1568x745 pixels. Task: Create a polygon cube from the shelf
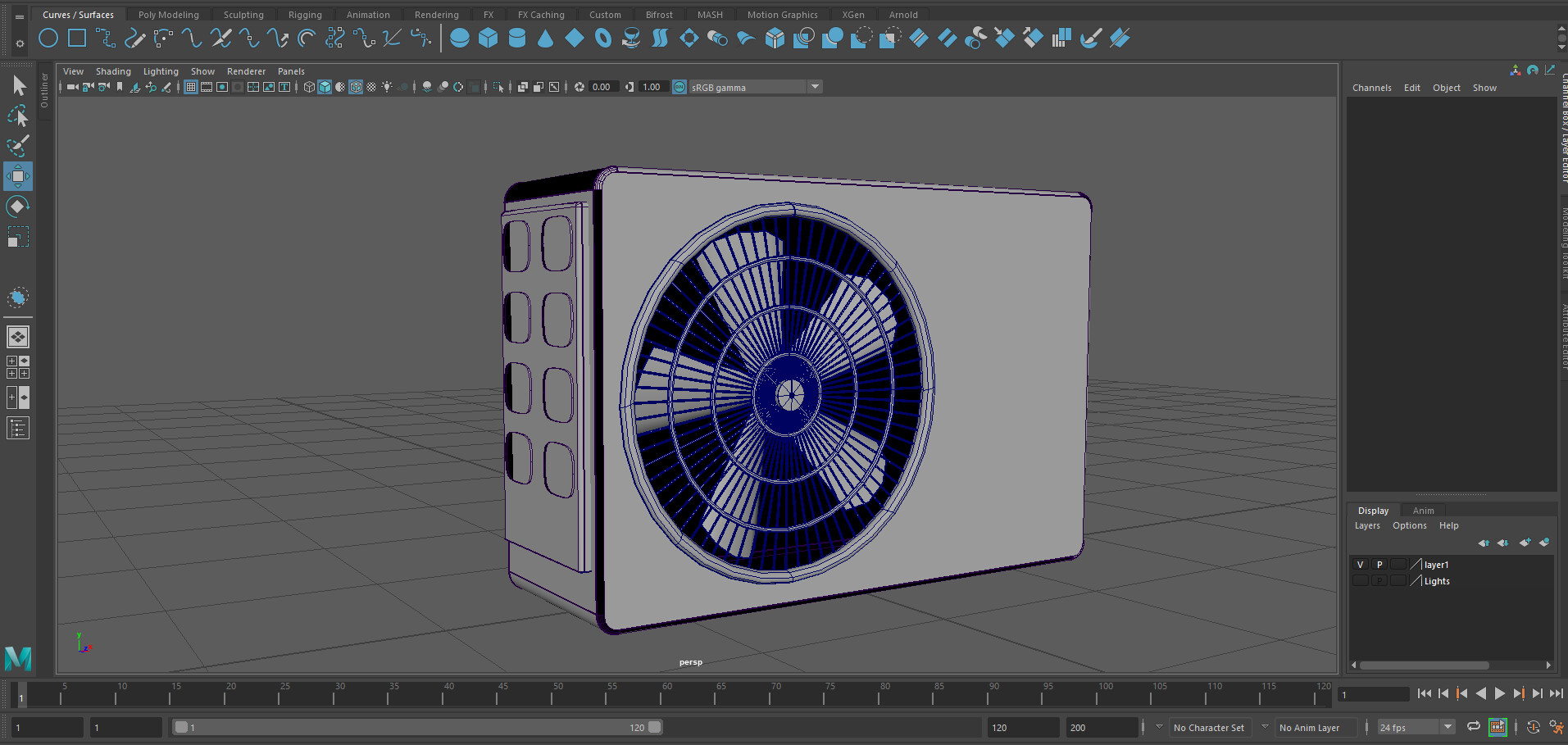click(488, 38)
